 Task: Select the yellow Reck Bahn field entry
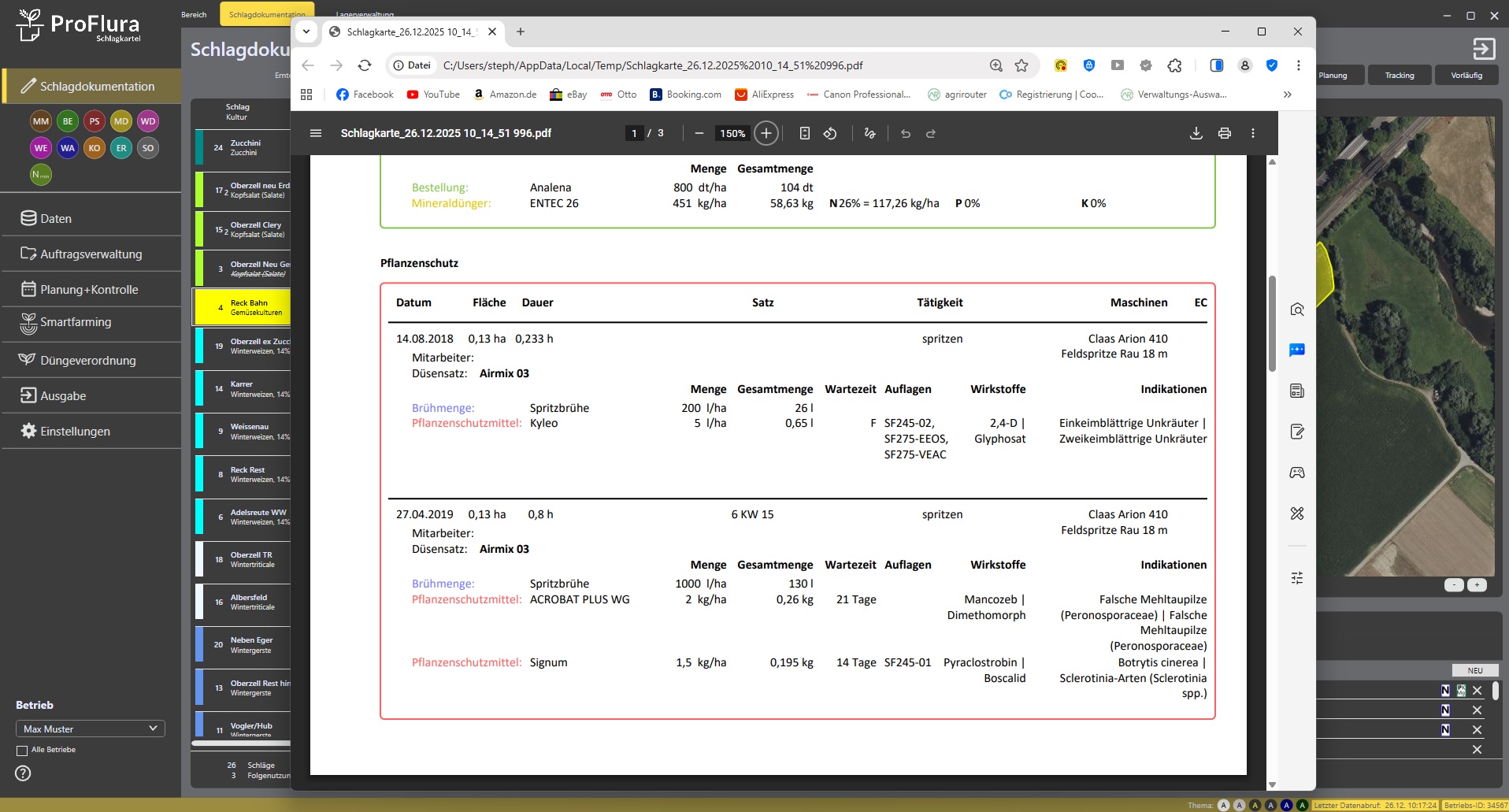tap(243, 307)
